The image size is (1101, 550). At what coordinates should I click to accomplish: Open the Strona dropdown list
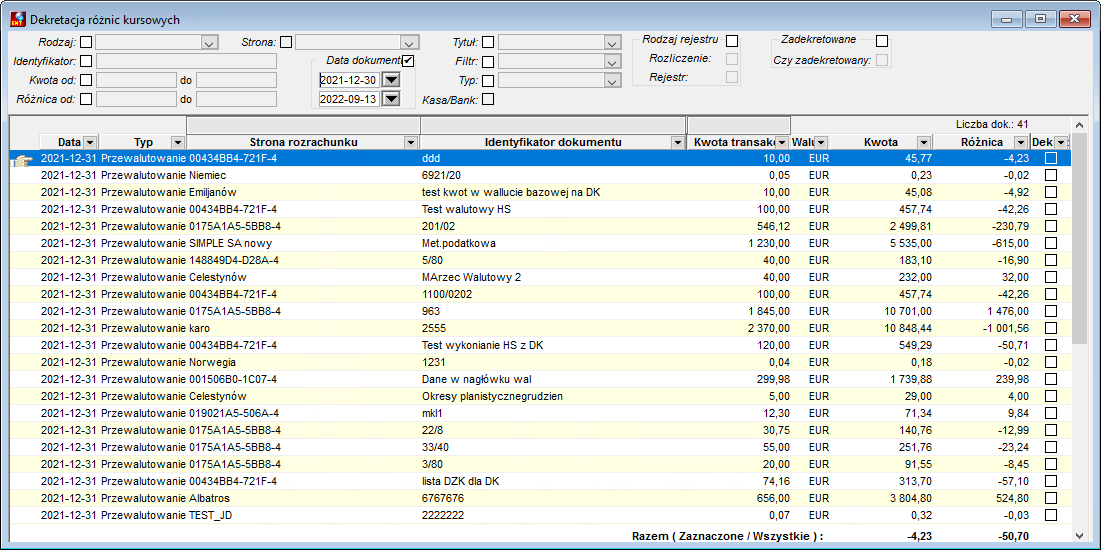pos(409,43)
